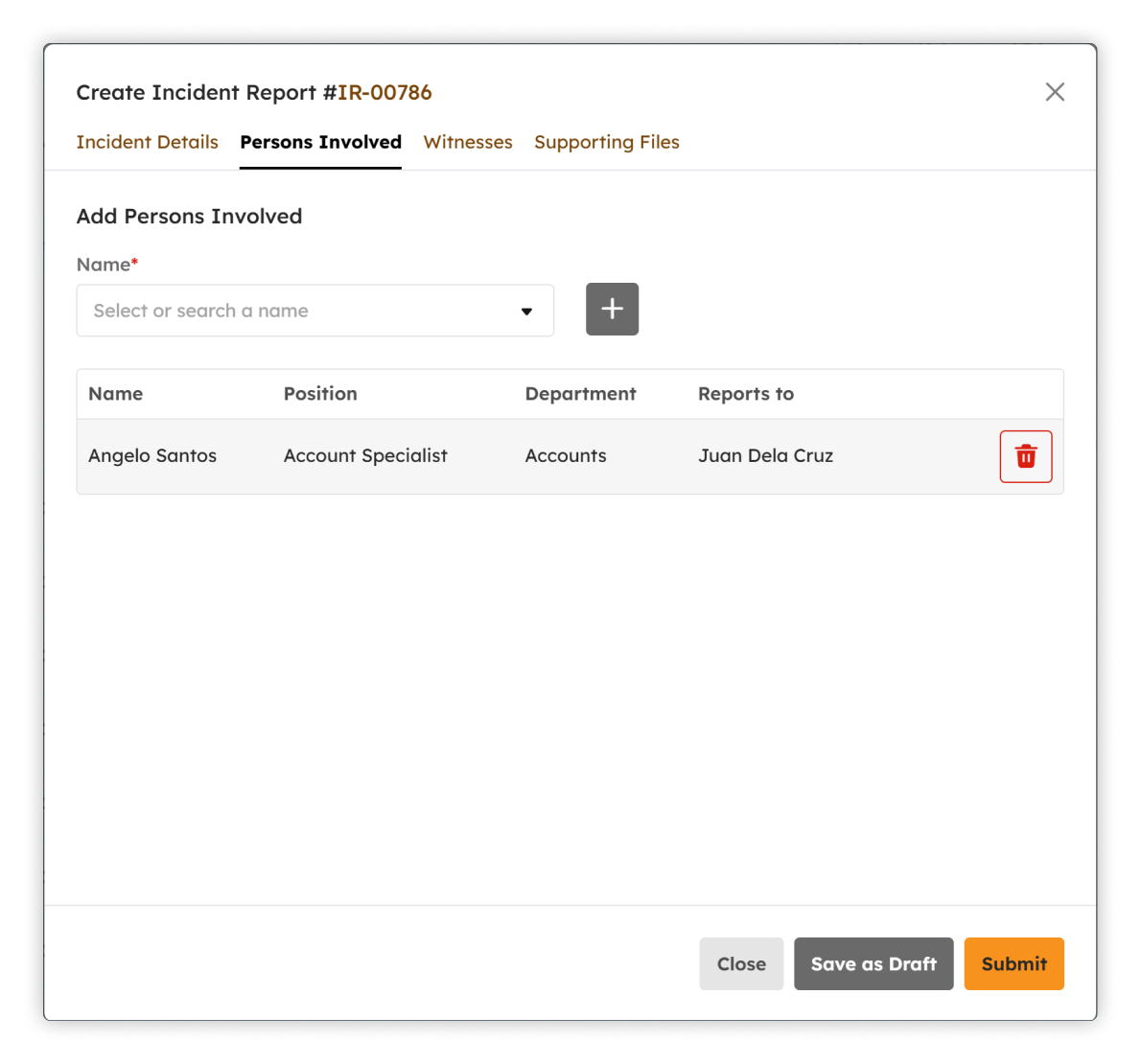
Task: Click the report number IR-00786
Action: click(384, 92)
